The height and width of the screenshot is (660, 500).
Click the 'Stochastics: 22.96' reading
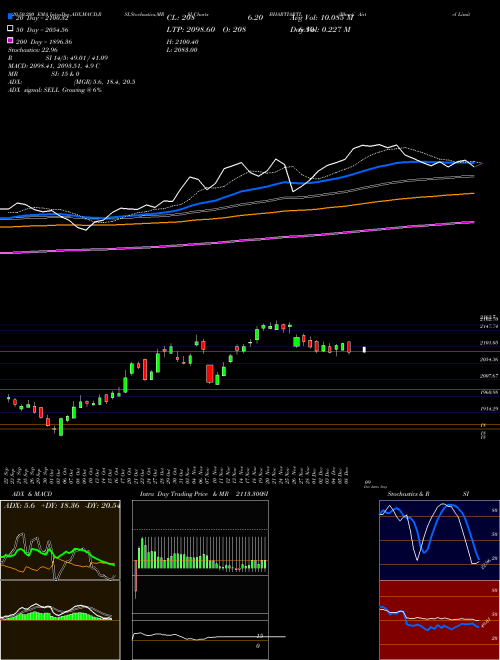coord(33,50)
